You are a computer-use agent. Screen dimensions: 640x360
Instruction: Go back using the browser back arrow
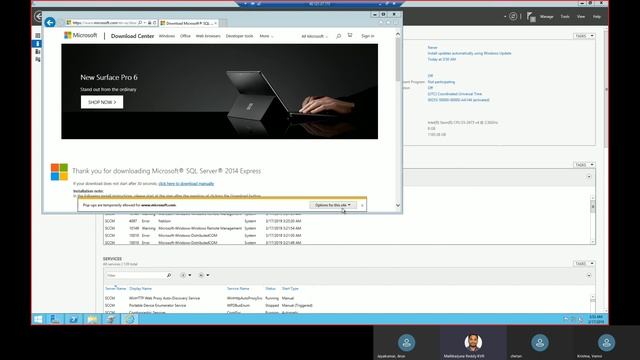(50, 22)
